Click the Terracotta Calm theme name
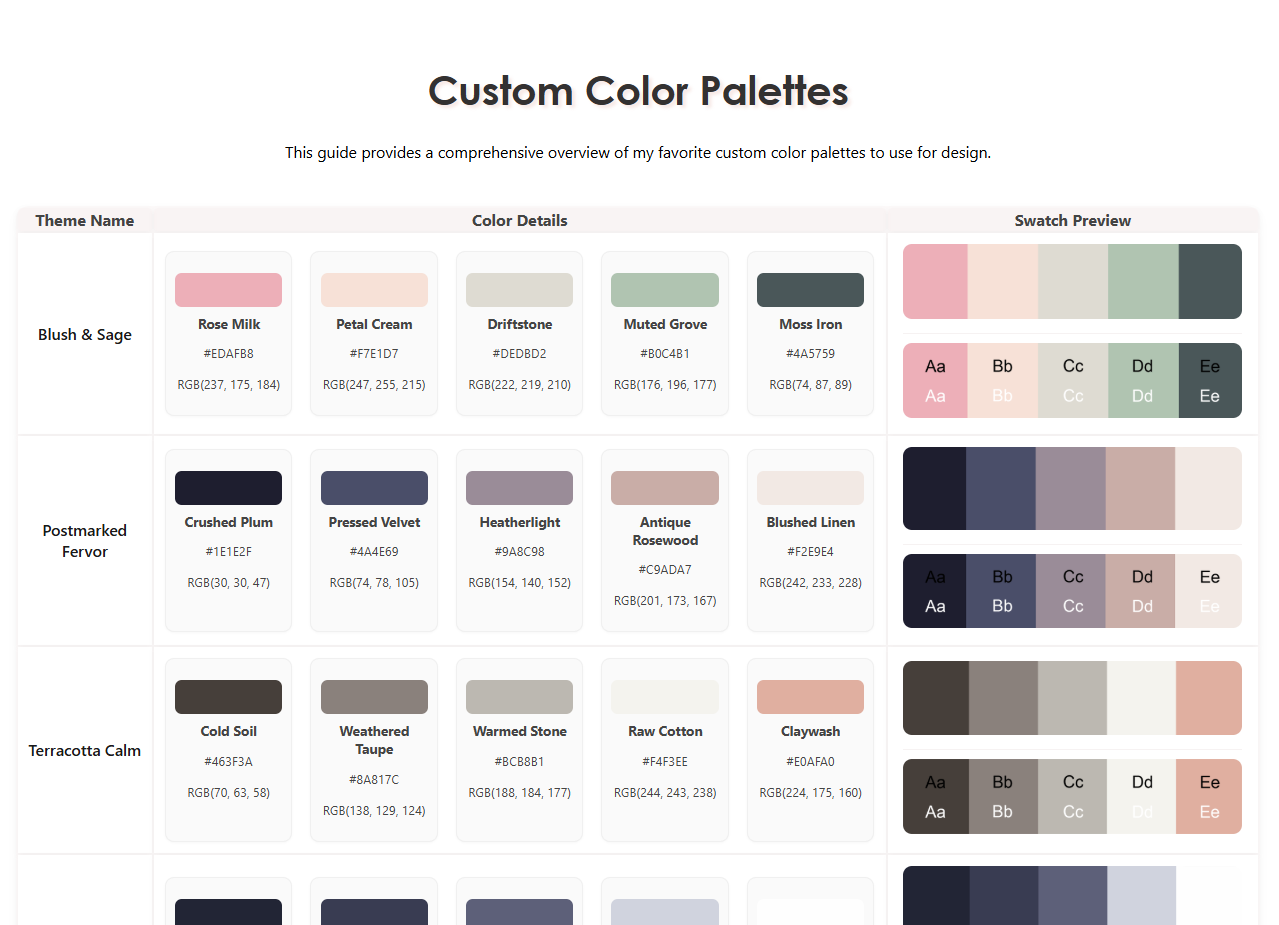Screen dimensions: 1279x925 click(x=85, y=751)
